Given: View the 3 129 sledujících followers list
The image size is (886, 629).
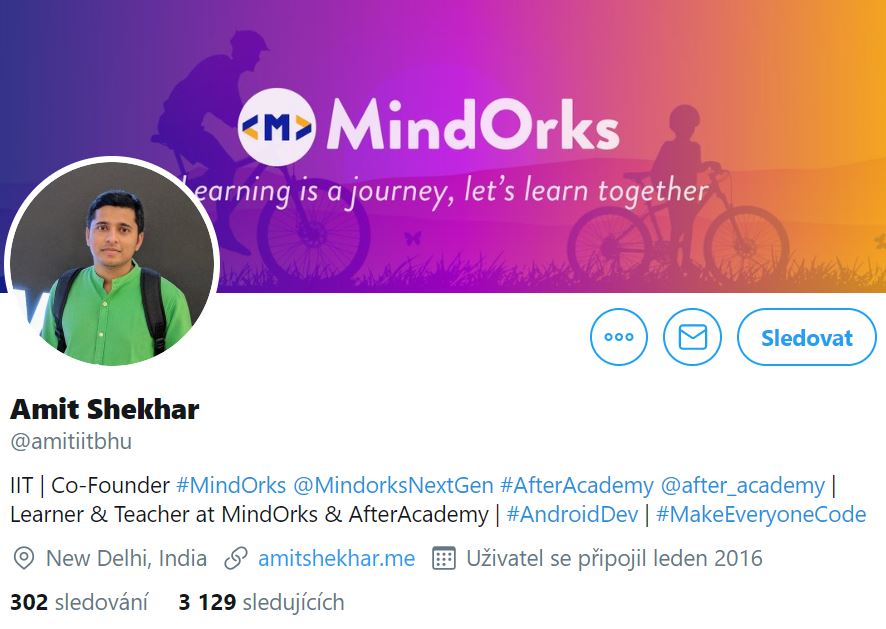Looking at the screenshot, I should (261, 602).
